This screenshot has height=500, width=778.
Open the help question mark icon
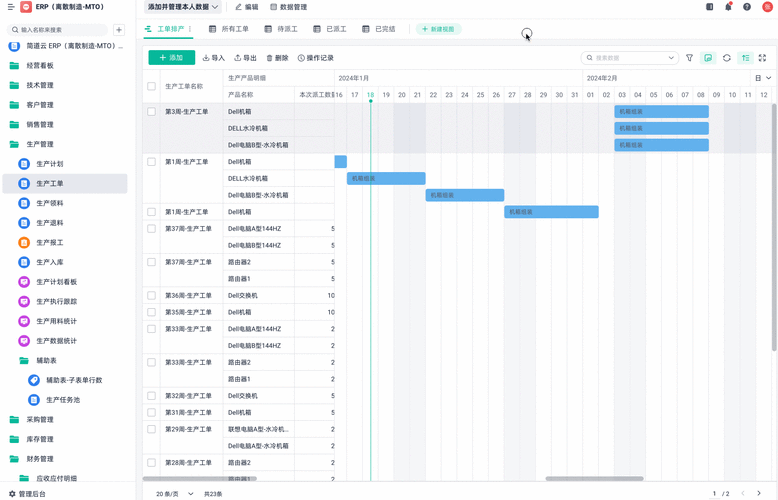click(747, 7)
